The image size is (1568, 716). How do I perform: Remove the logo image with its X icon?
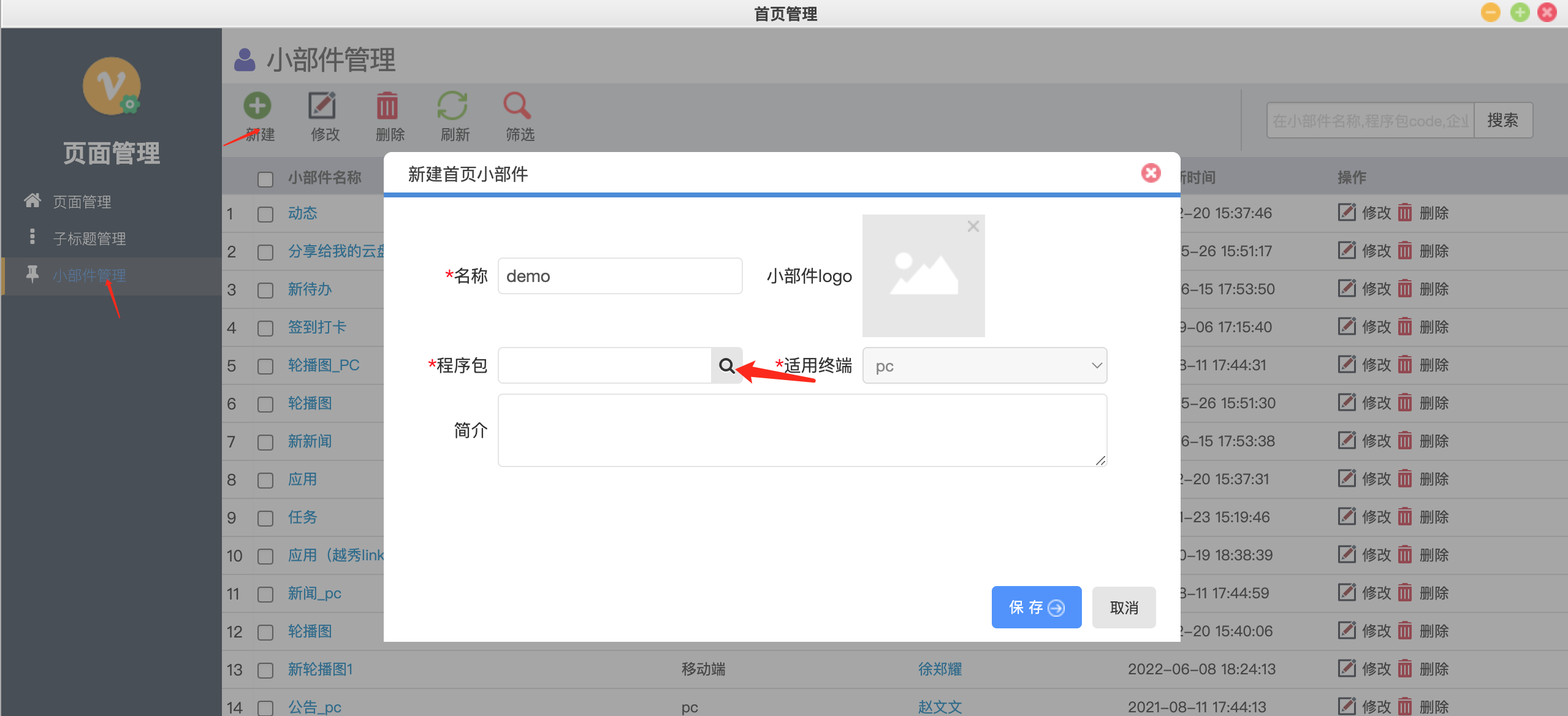pos(973,226)
